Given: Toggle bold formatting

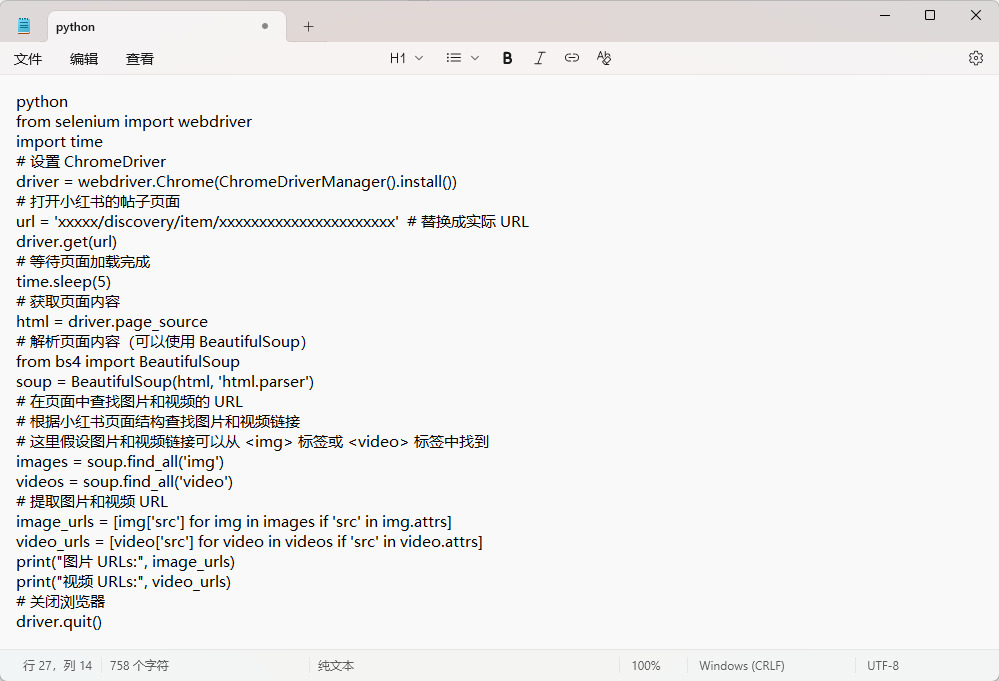Looking at the screenshot, I should (x=507, y=58).
